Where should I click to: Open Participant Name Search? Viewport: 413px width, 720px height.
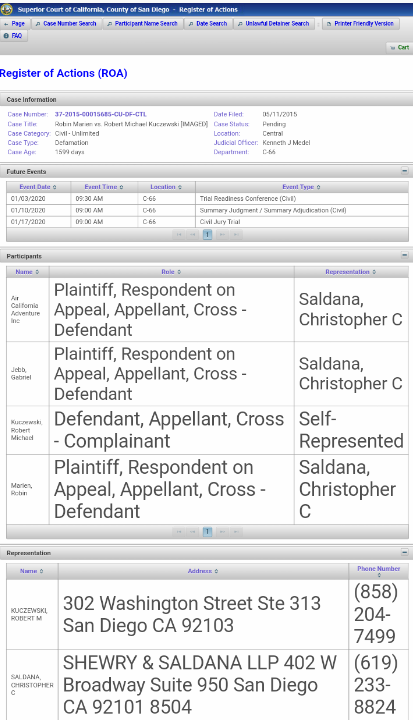point(142,24)
